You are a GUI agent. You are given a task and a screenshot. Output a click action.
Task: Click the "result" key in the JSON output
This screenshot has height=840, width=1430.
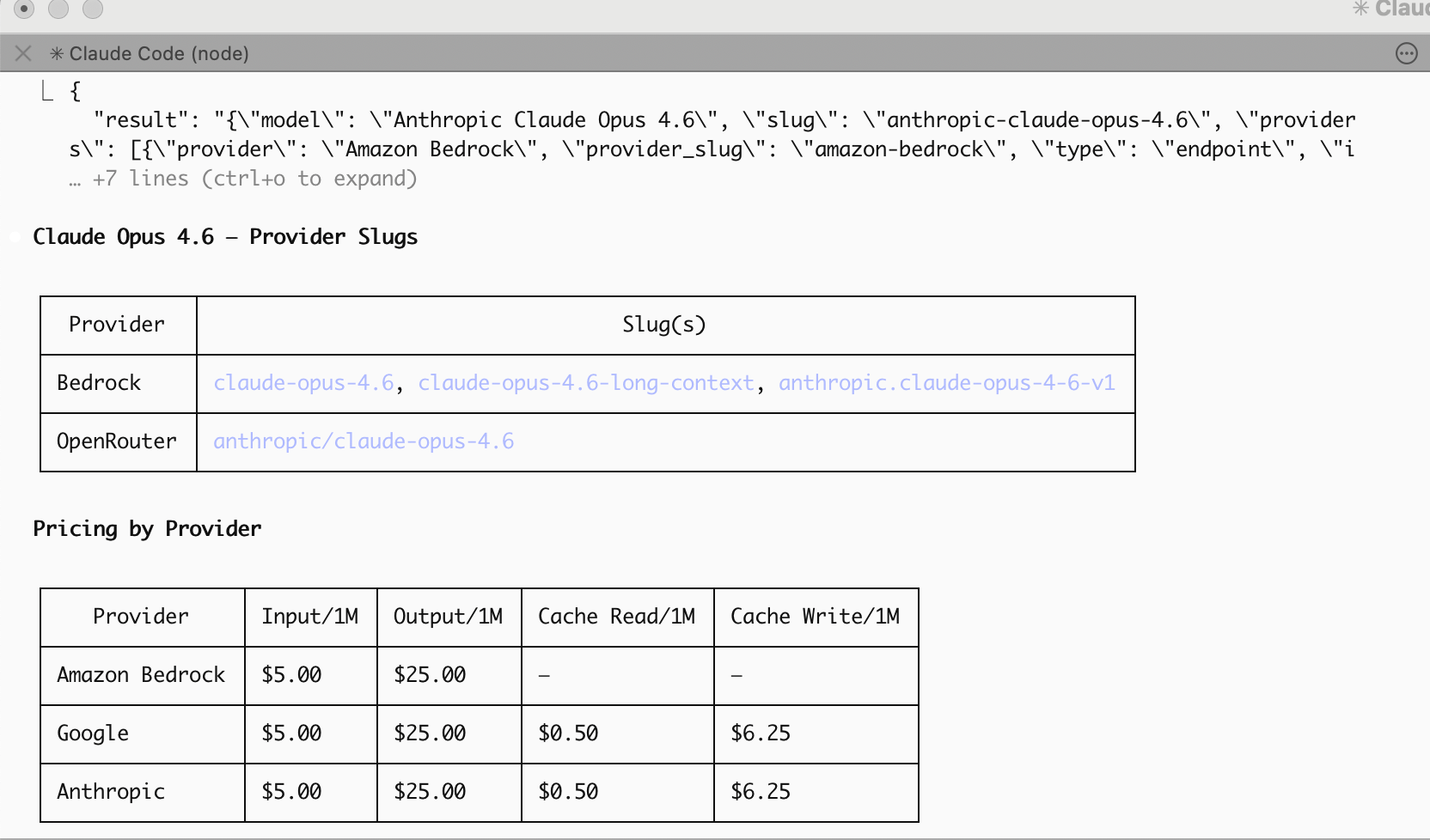141,120
